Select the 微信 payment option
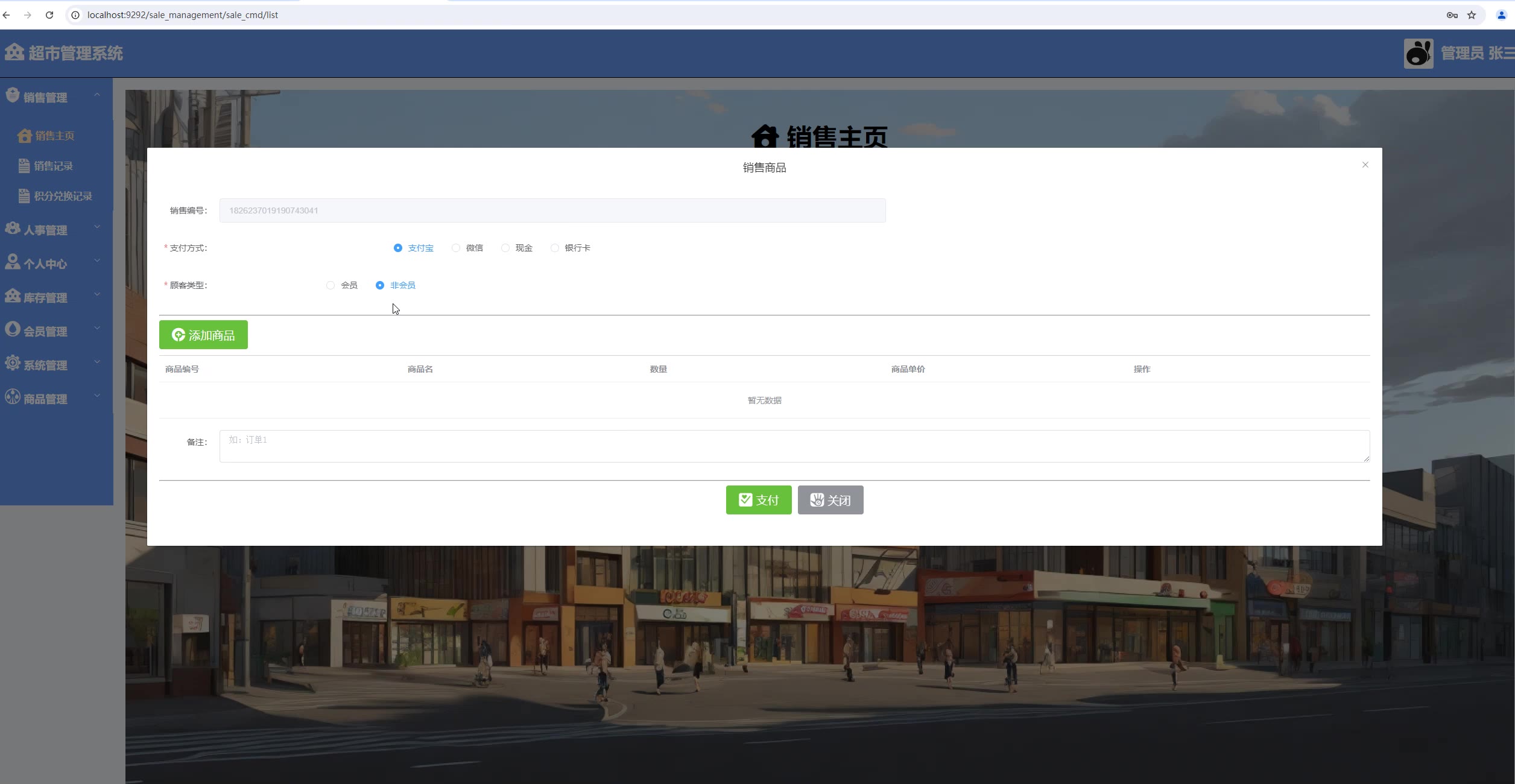 [456, 248]
